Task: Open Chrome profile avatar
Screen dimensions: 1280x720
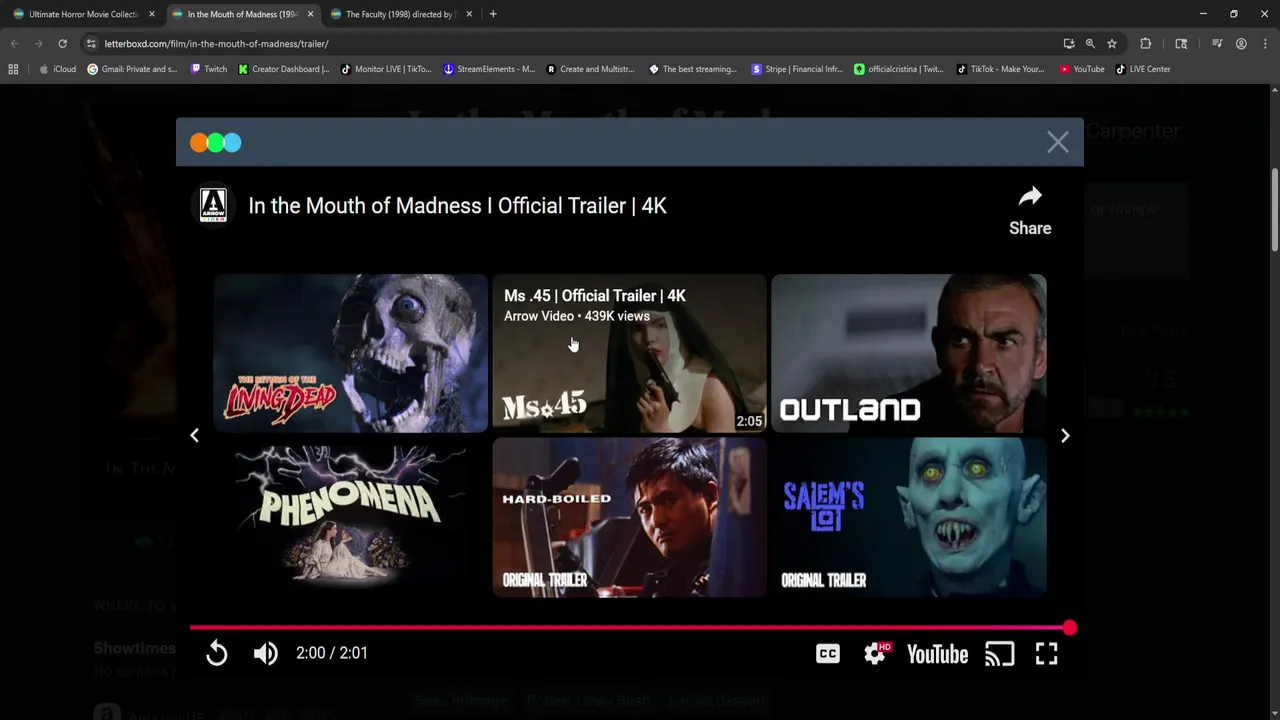Action: point(1241,44)
